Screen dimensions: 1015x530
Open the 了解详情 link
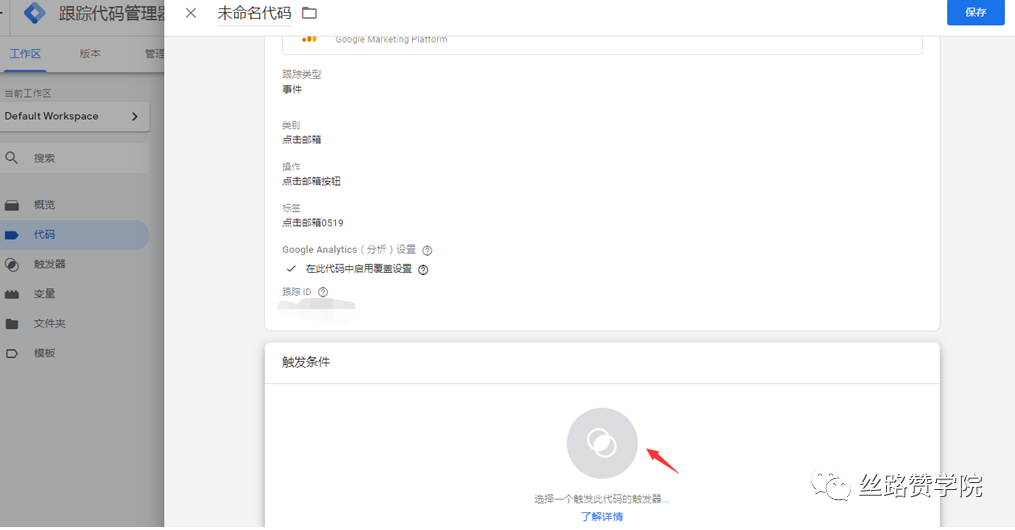601,517
